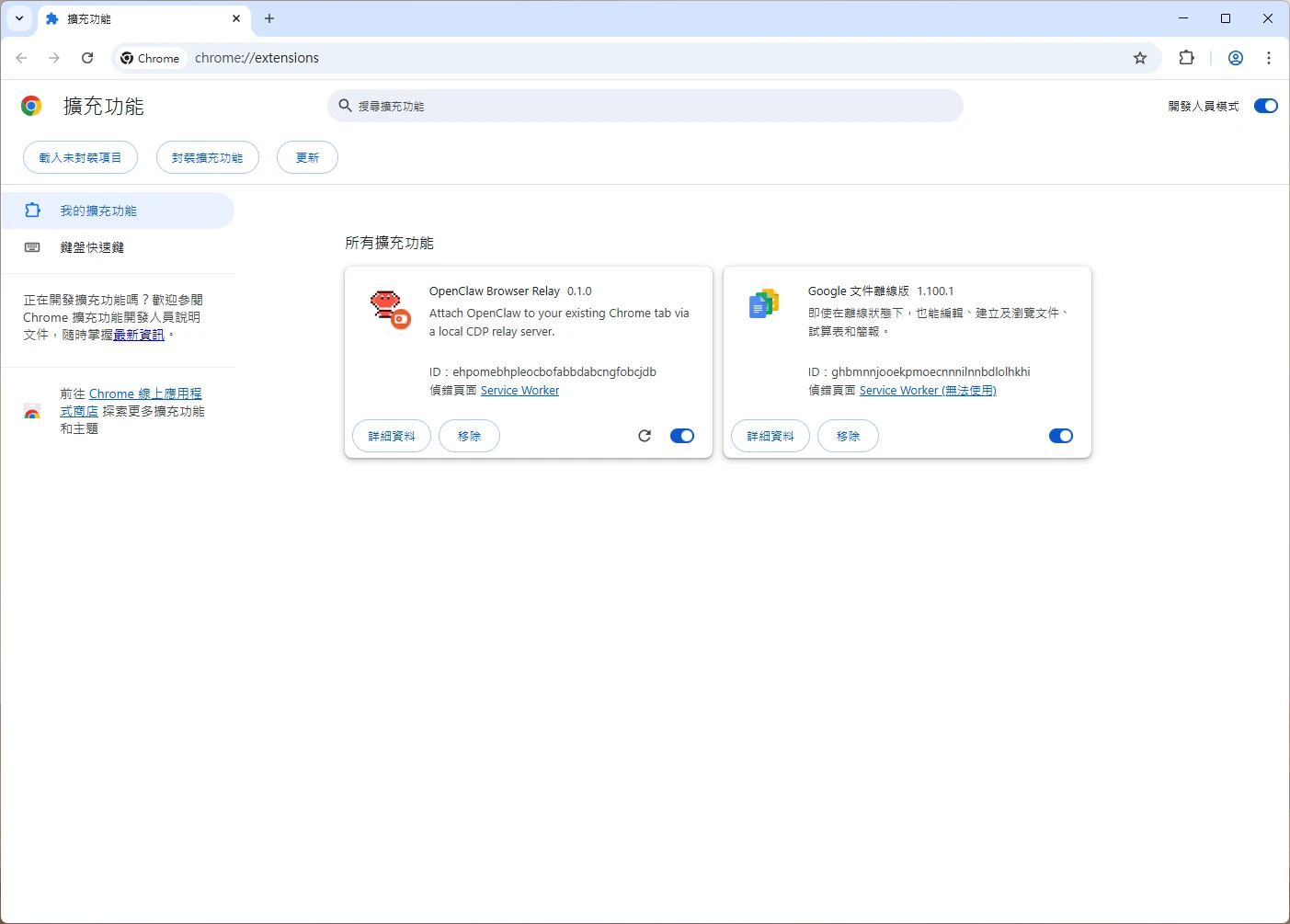Screen dimensions: 1290x924
Task: Close the 擴充功能 browser tab
Action: point(236,18)
